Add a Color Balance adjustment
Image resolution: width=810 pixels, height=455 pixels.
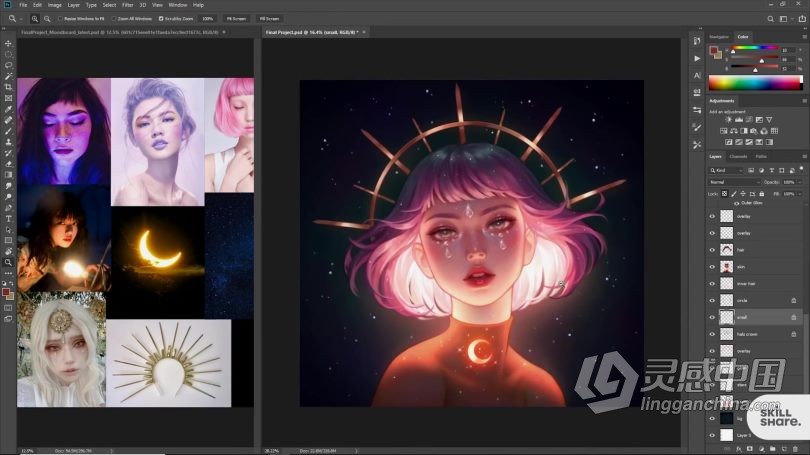[x=734, y=131]
